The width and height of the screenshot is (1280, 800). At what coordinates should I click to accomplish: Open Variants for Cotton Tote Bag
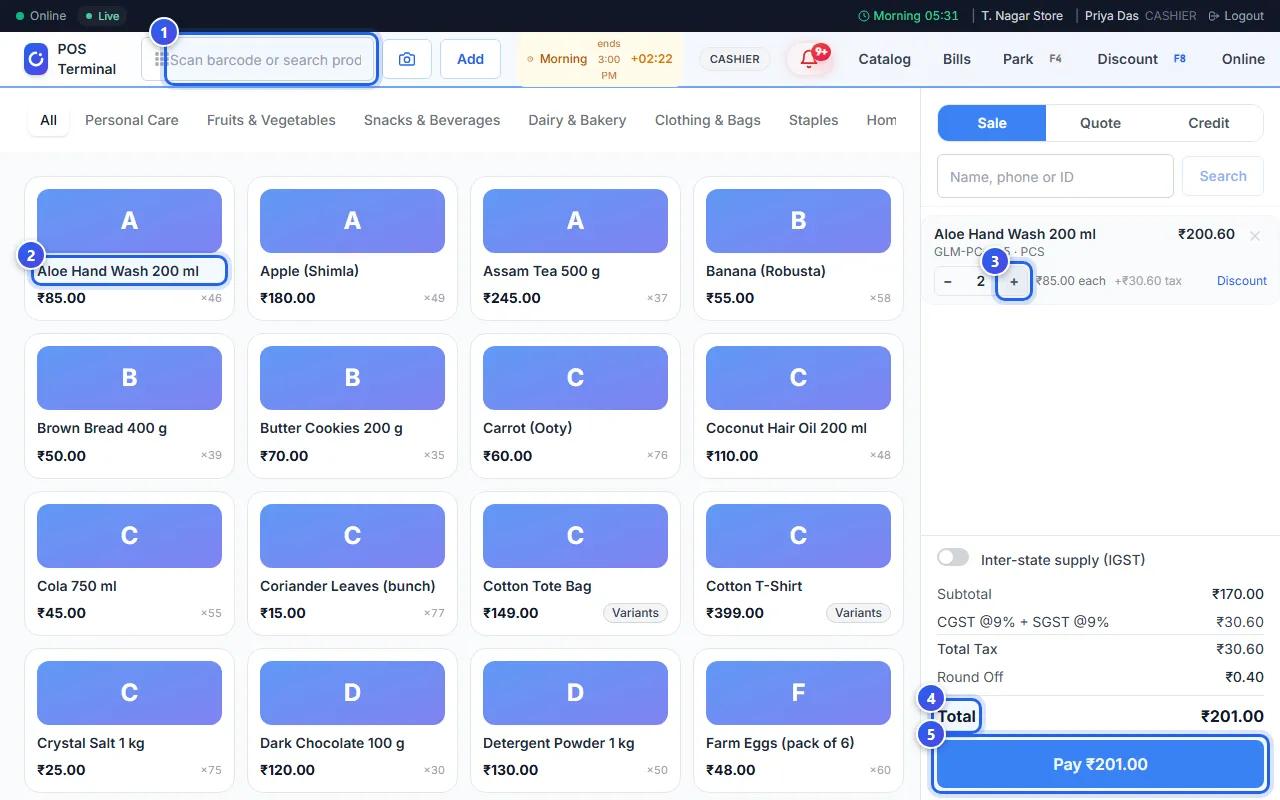pyautogui.click(x=635, y=613)
